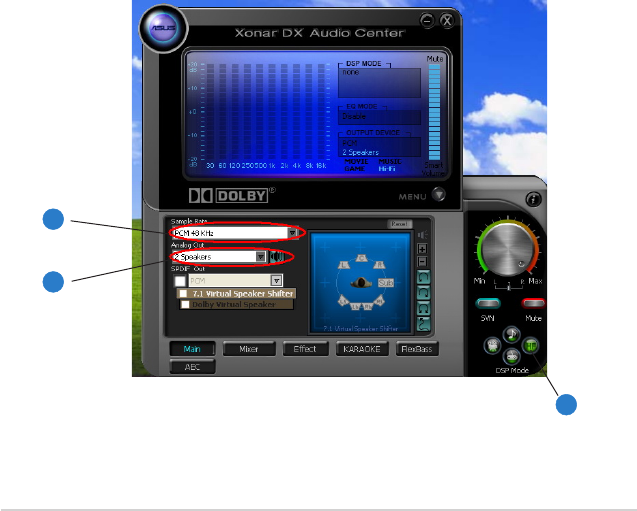The height and width of the screenshot is (511, 637).
Task: Click the second rotate arrow button
Action: (x=423, y=292)
